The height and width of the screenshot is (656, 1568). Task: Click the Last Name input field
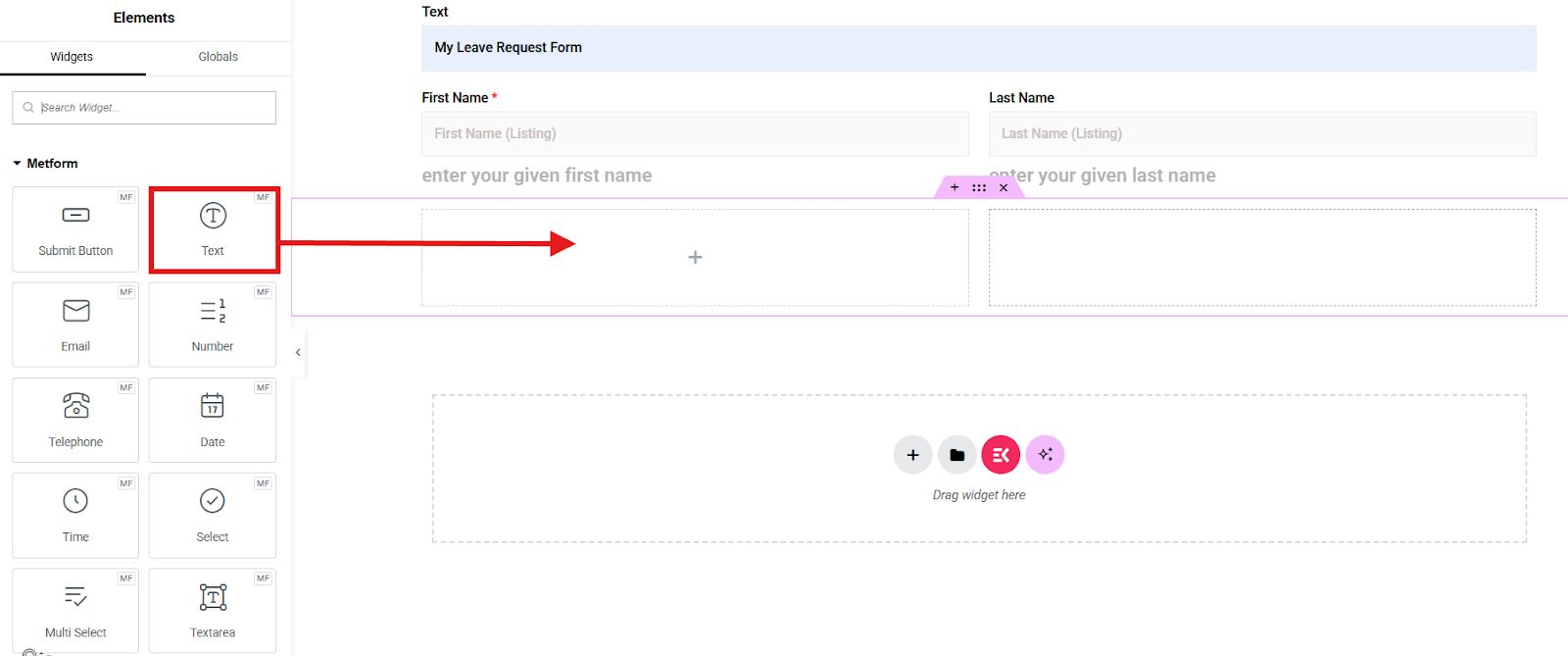pyautogui.click(x=1262, y=133)
